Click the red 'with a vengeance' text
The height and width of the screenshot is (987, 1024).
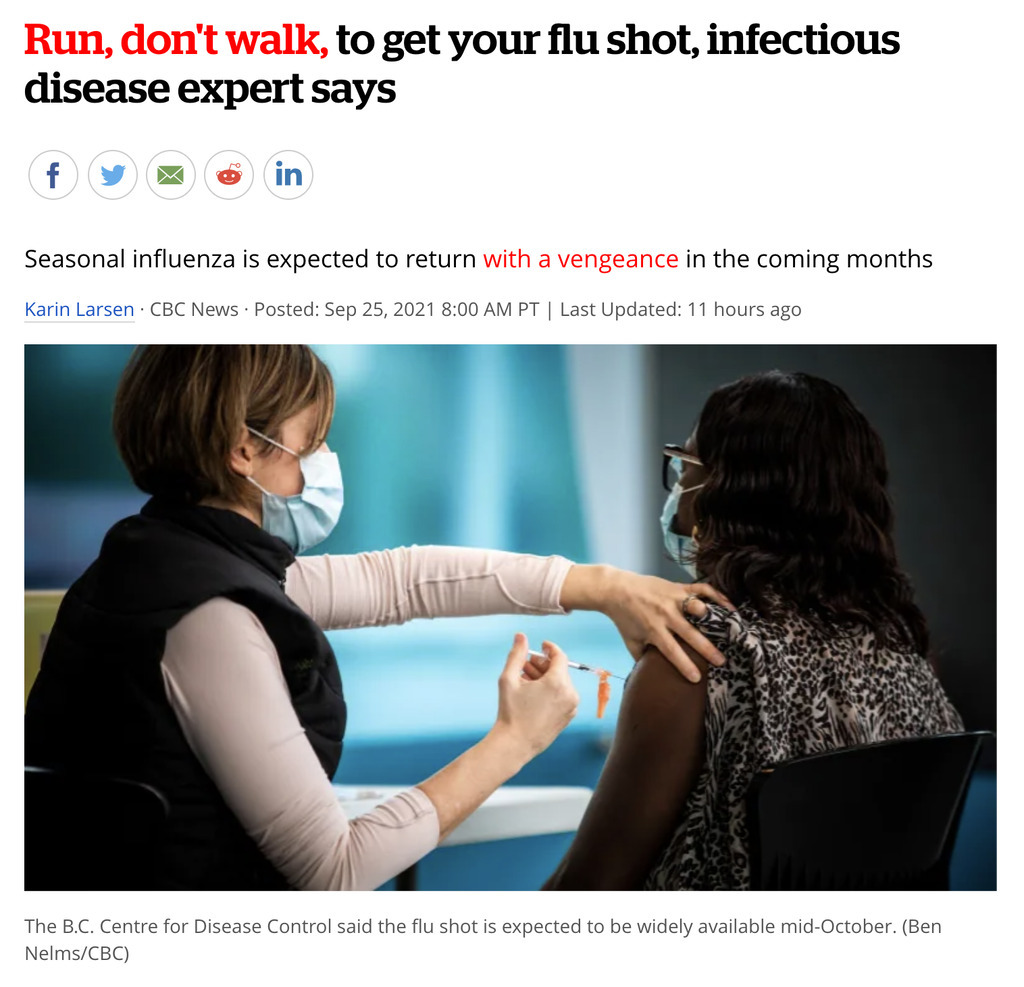(x=581, y=259)
